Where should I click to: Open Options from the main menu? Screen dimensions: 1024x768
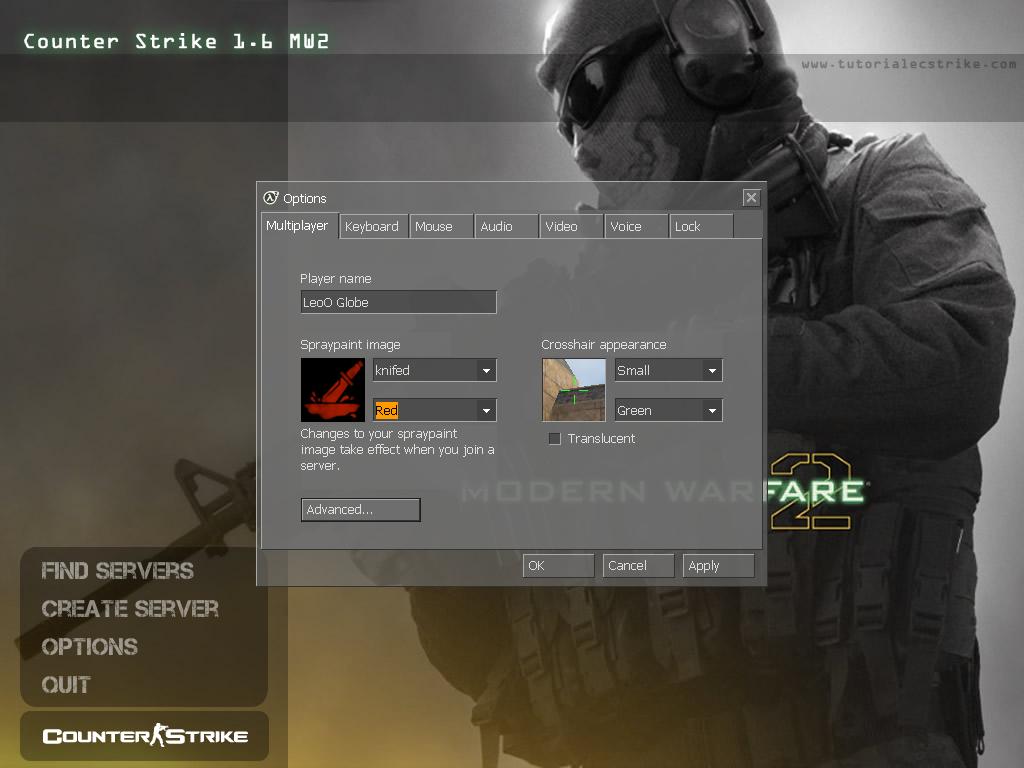pos(89,647)
